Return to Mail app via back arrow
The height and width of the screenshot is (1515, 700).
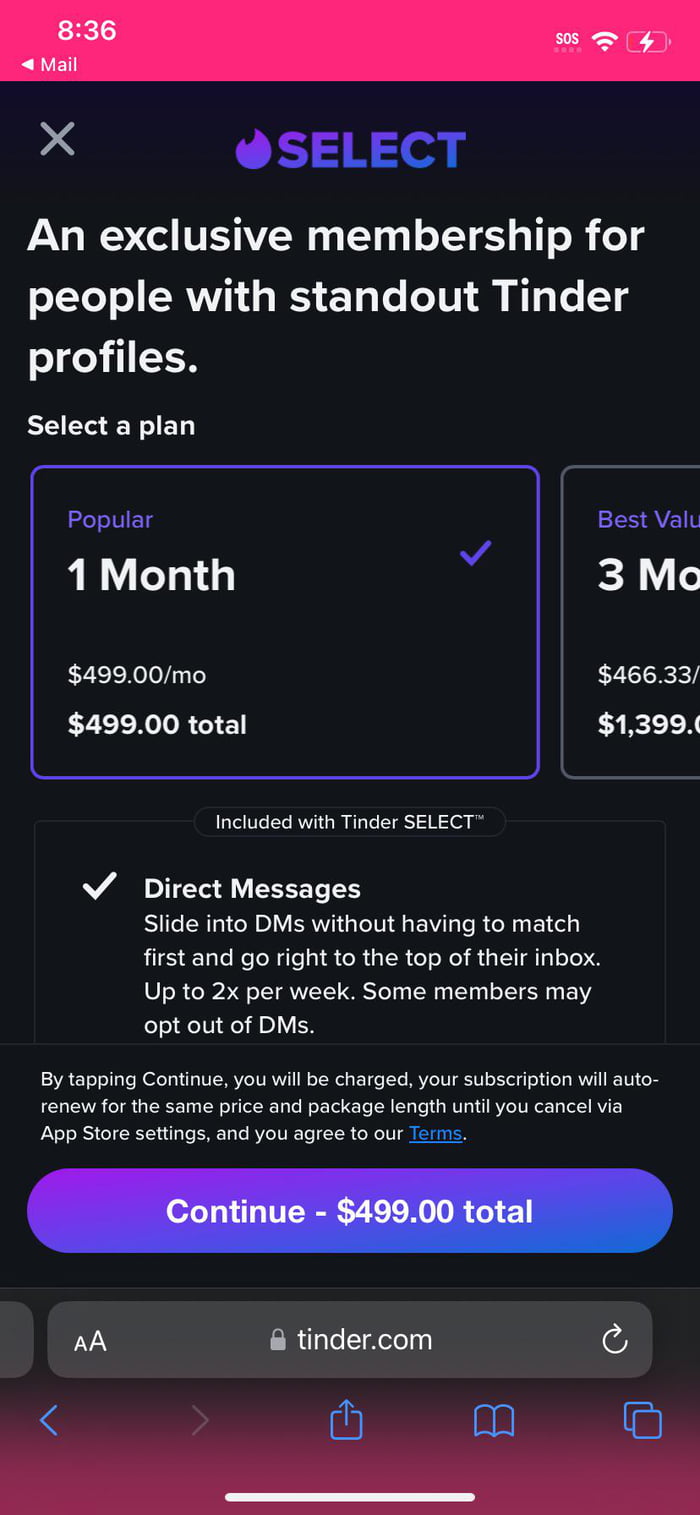tap(49, 64)
